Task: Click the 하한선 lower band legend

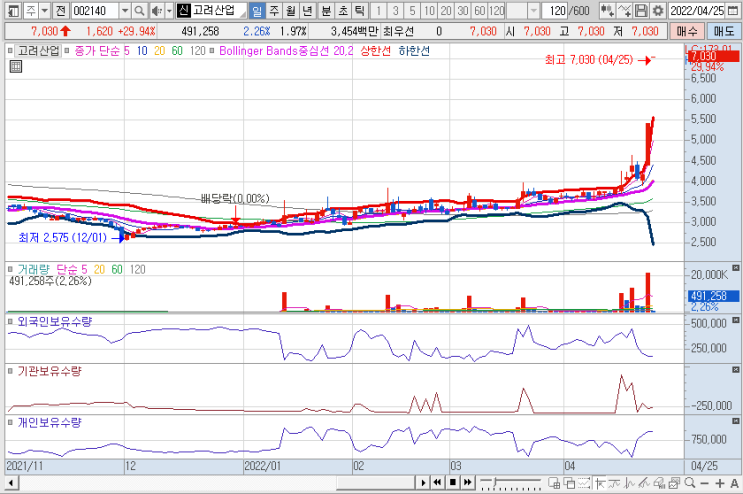Action: [x=414, y=51]
